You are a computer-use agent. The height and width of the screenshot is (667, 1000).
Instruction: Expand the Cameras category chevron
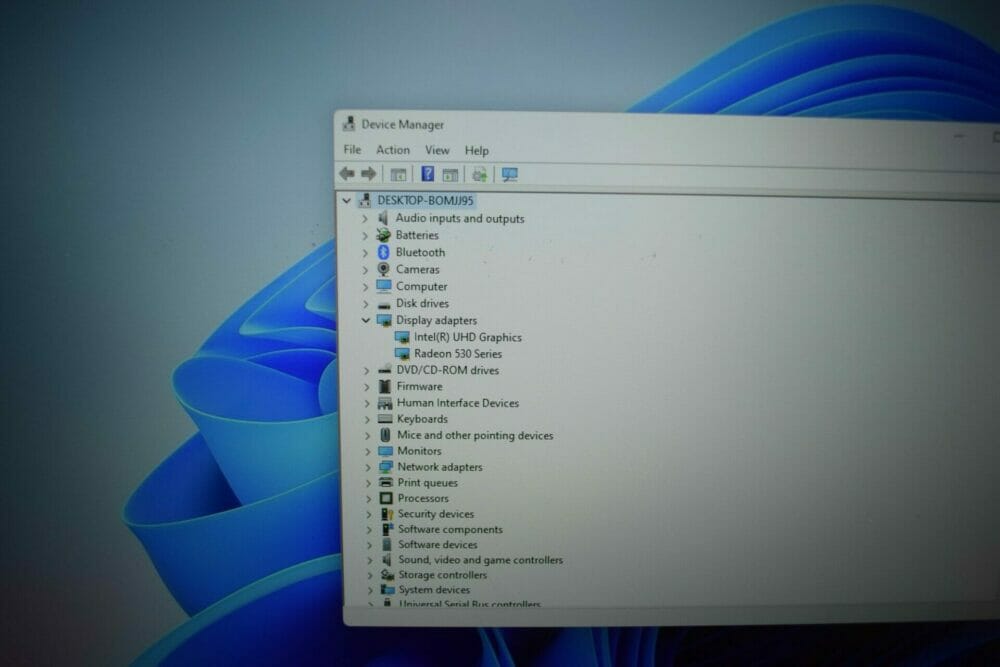click(365, 270)
